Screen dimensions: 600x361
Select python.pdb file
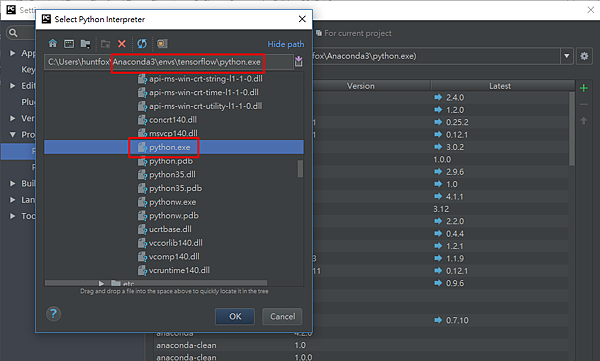coord(171,161)
